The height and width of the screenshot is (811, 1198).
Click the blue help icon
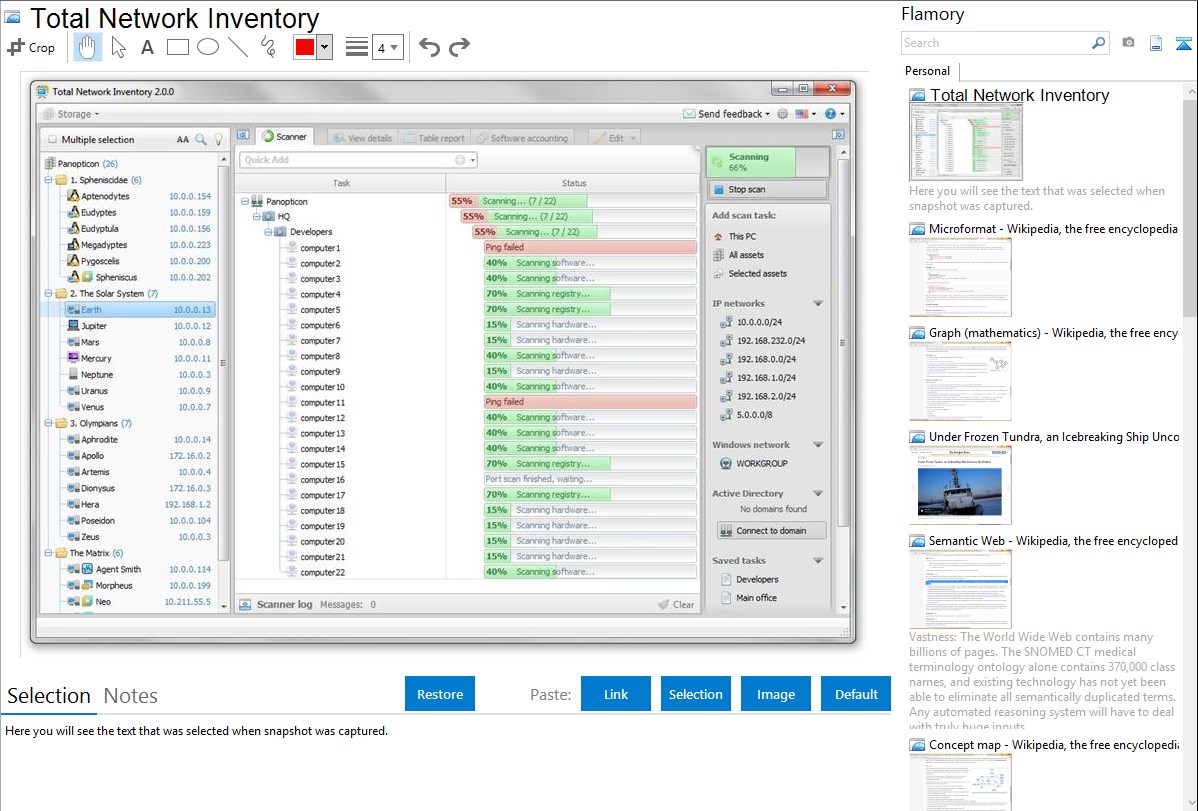(831, 114)
